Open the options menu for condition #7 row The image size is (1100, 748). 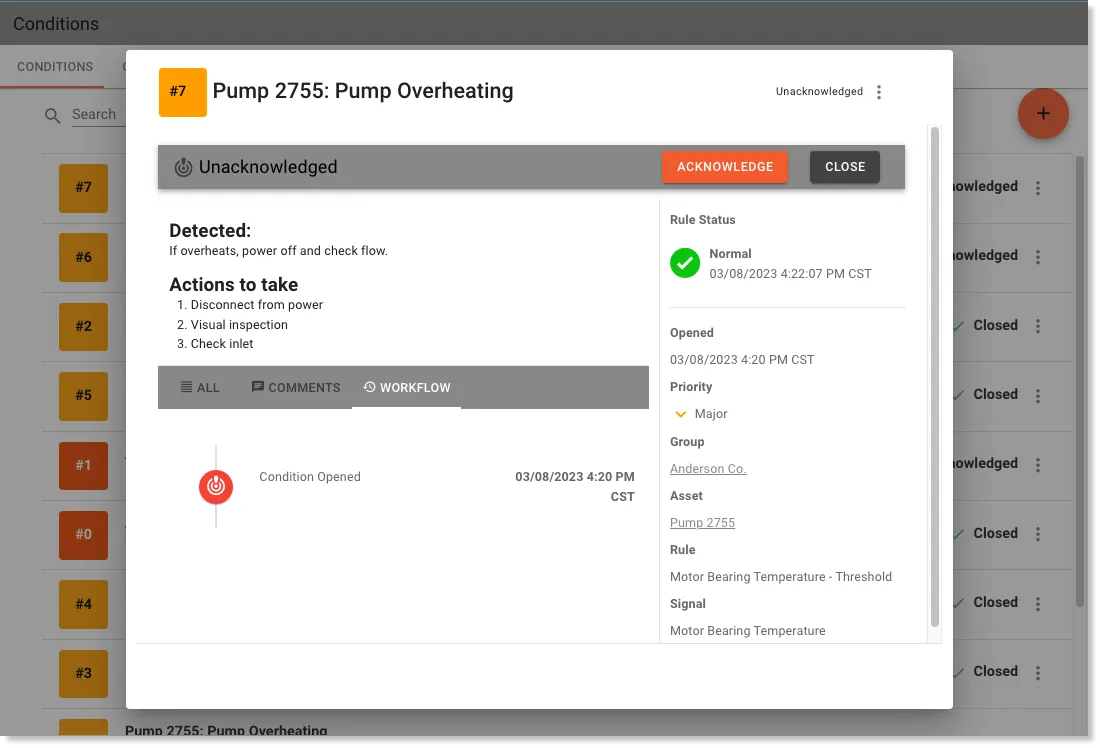1038,187
